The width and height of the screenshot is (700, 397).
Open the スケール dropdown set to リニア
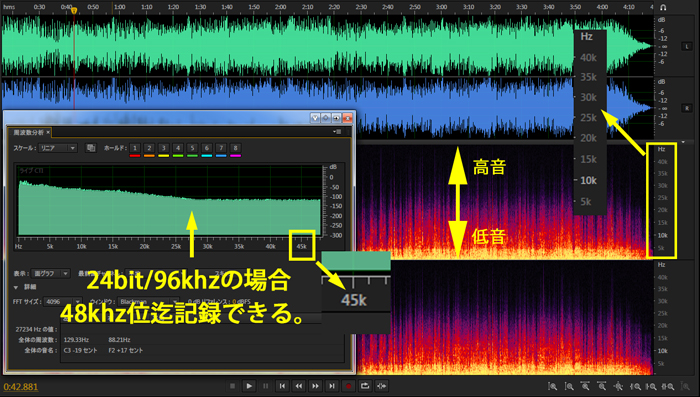point(58,148)
